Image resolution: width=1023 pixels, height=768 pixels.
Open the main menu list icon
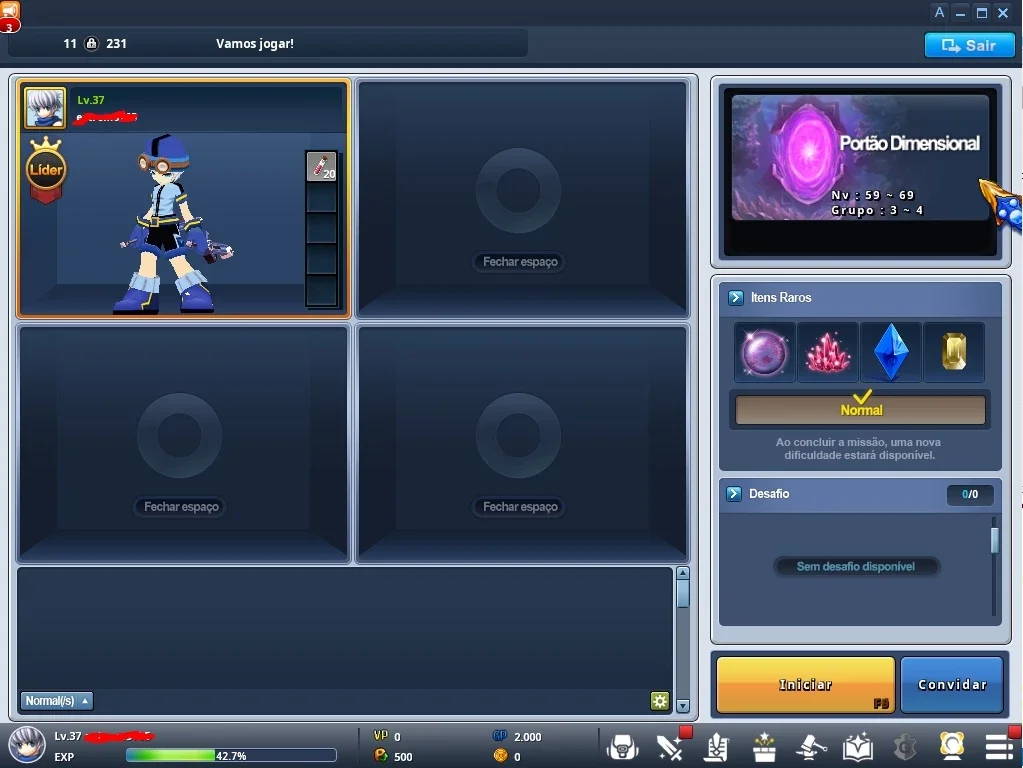tap(999, 747)
